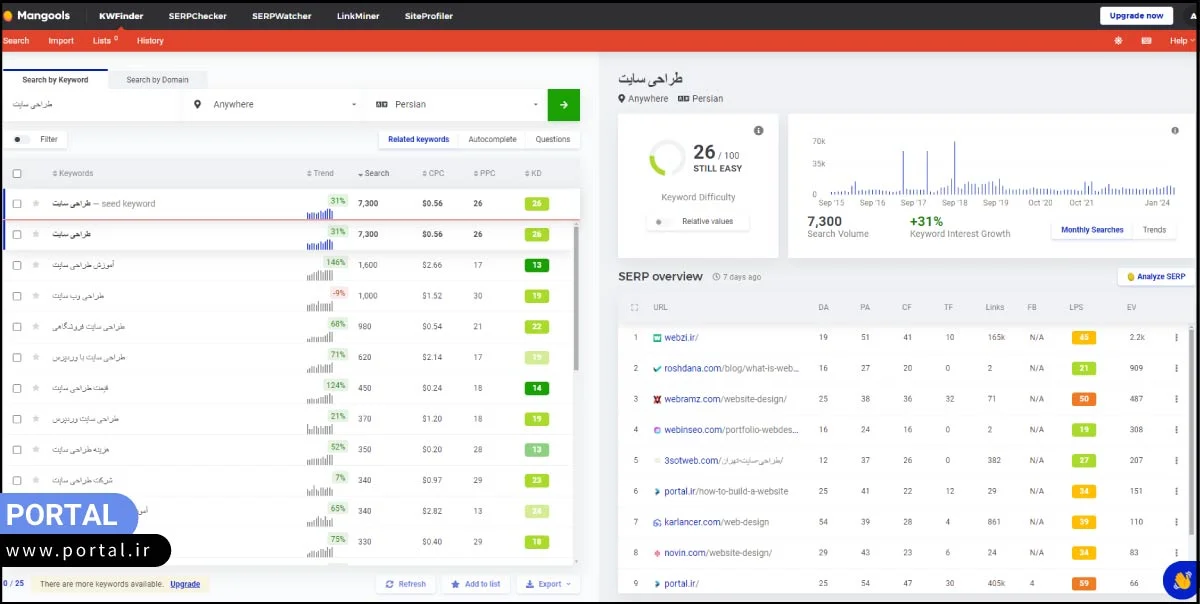
Task: Click the Upgrade now button
Action: point(1136,15)
